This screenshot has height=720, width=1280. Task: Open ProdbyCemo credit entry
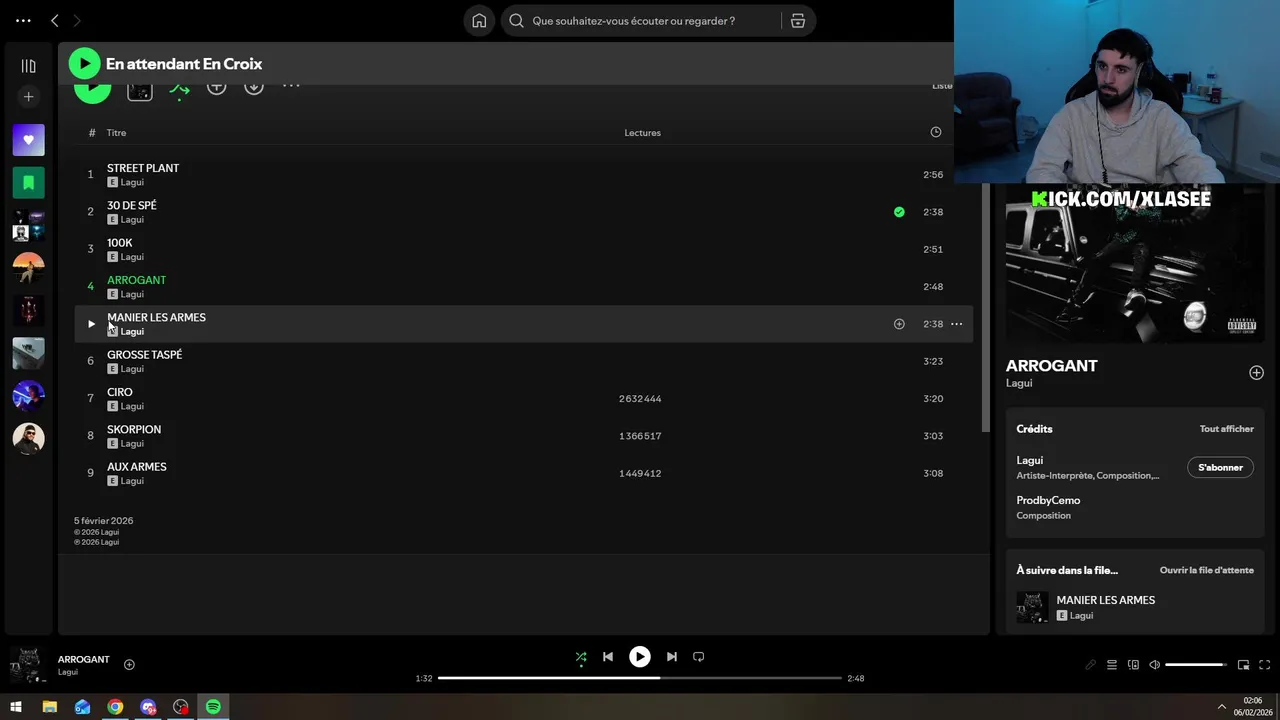(x=1048, y=500)
